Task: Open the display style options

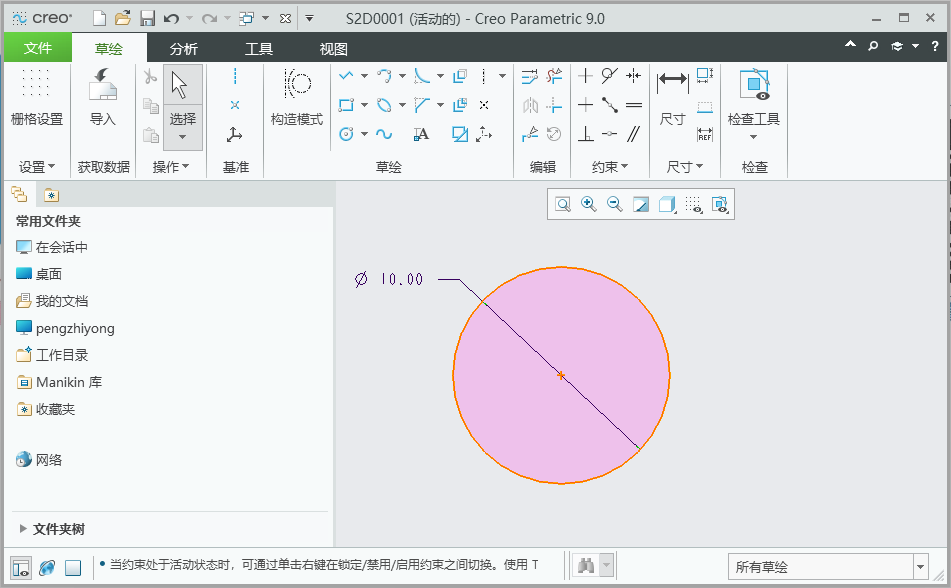Action: 667,204
